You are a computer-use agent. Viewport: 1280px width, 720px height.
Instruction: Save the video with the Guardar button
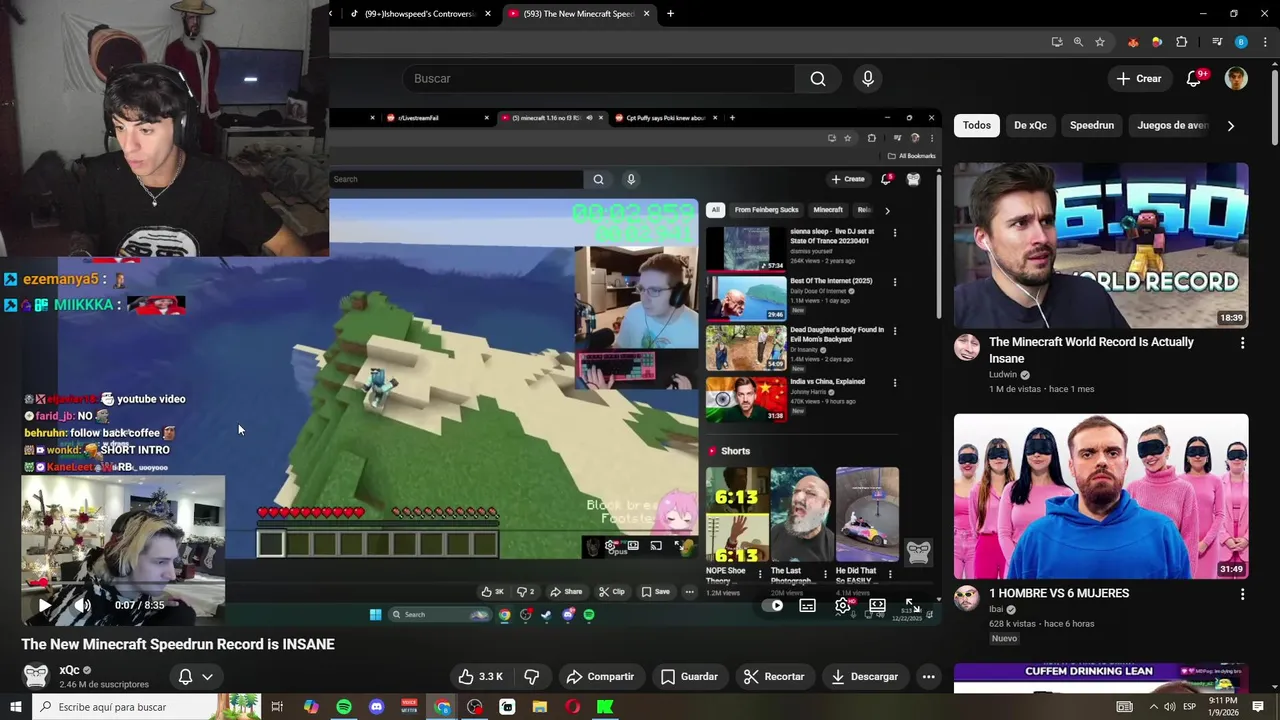click(689, 677)
